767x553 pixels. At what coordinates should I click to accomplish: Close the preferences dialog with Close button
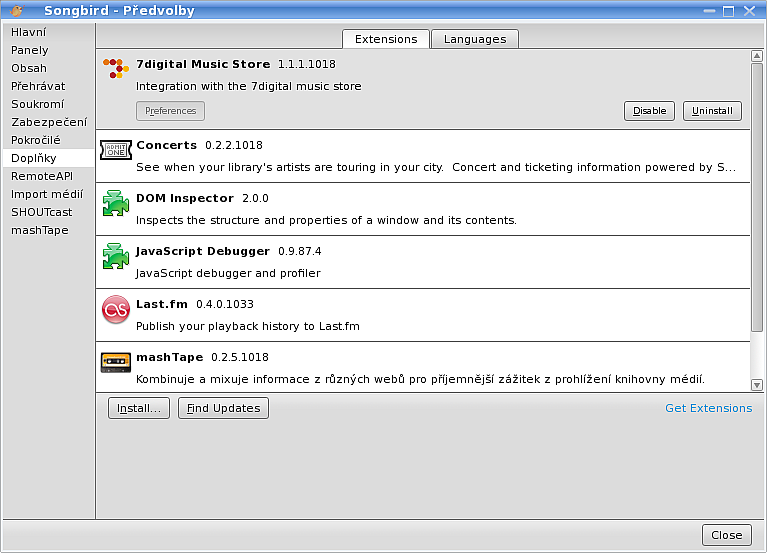click(726, 535)
